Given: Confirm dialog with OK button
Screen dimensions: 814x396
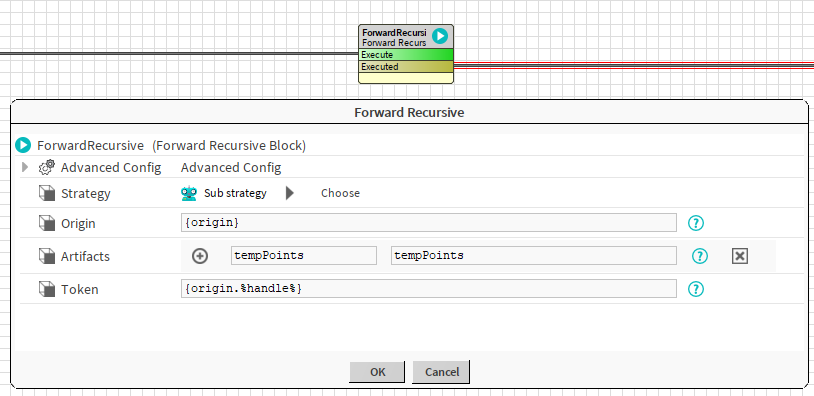Looking at the screenshot, I should 377,372.
